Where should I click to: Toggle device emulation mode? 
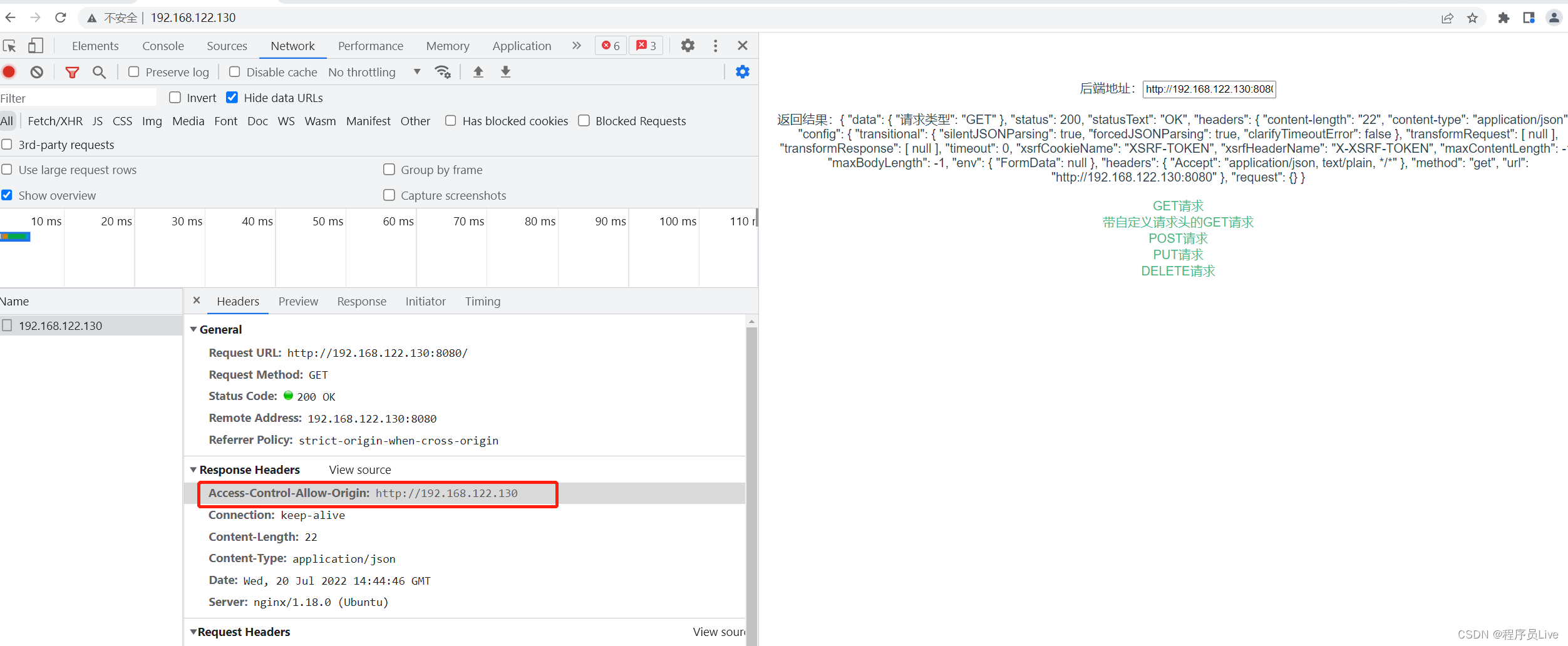click(35, 45)
